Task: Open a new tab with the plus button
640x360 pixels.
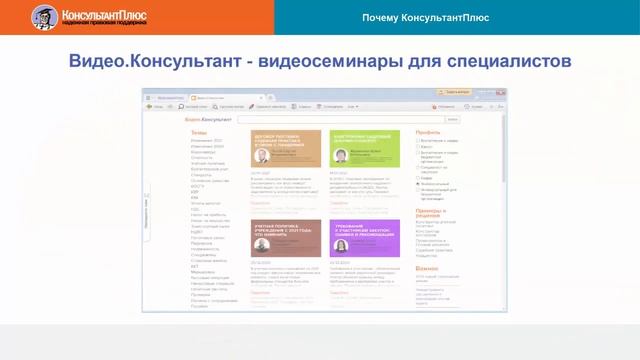Action: coord(270,98)
